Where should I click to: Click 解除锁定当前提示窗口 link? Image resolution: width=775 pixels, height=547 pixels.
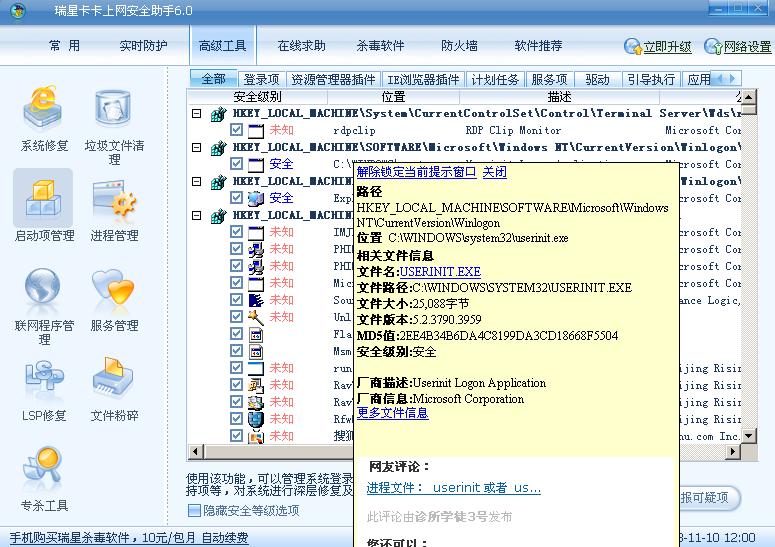[416, 172]
